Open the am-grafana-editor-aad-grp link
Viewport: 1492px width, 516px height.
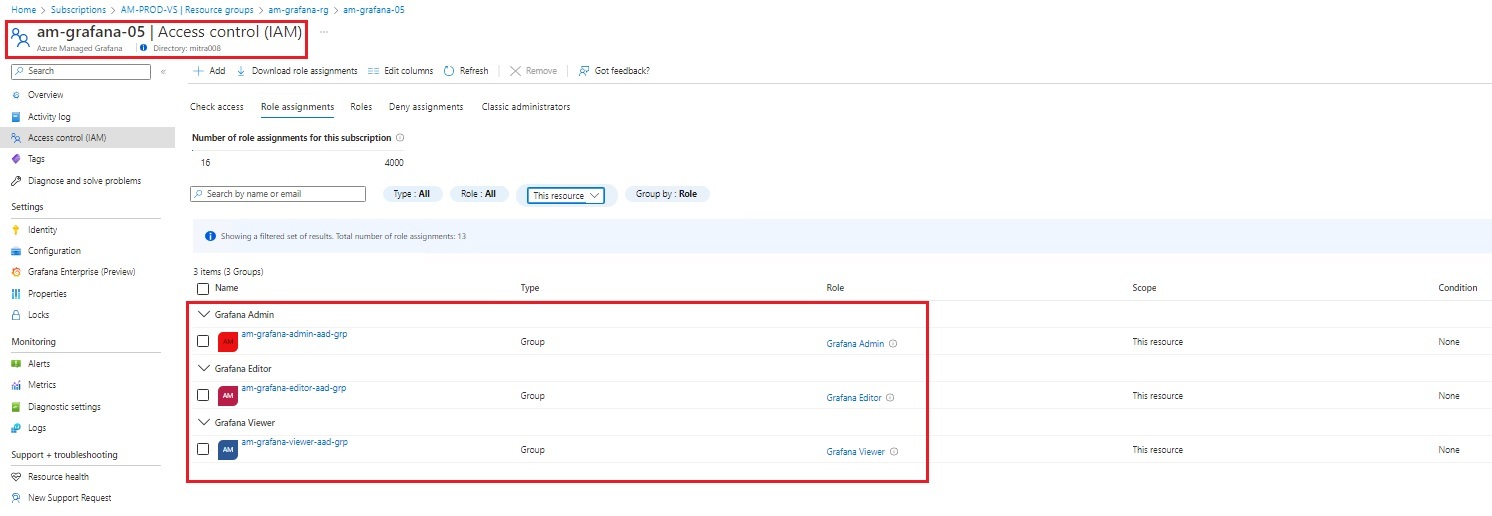pyautogui.click(x=294, y=388)
